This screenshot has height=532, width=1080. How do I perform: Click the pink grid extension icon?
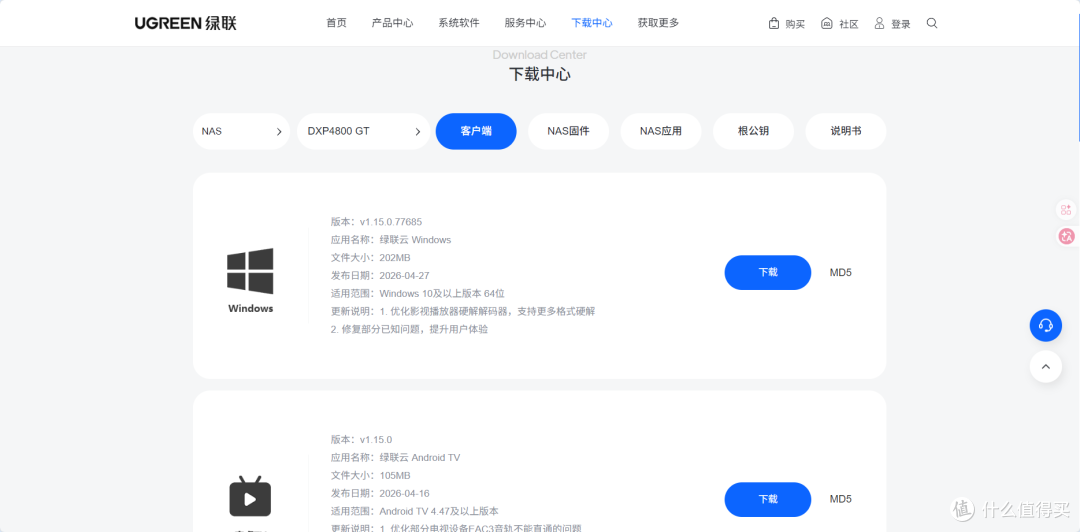coord(1066,209)
